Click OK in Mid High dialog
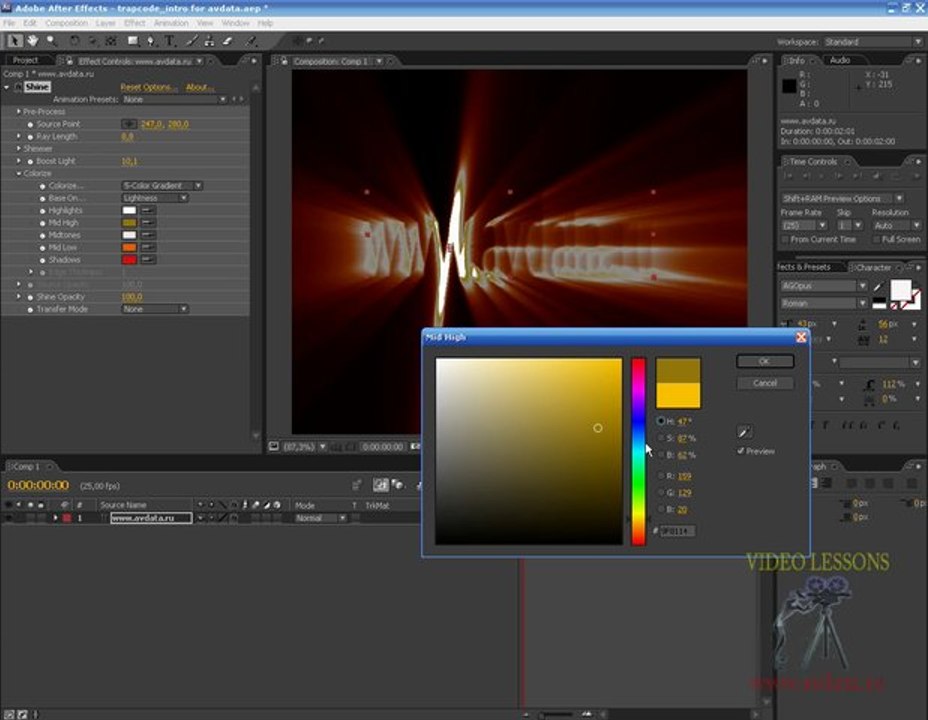This screenshot has height=720, width=928. [765, 361]
